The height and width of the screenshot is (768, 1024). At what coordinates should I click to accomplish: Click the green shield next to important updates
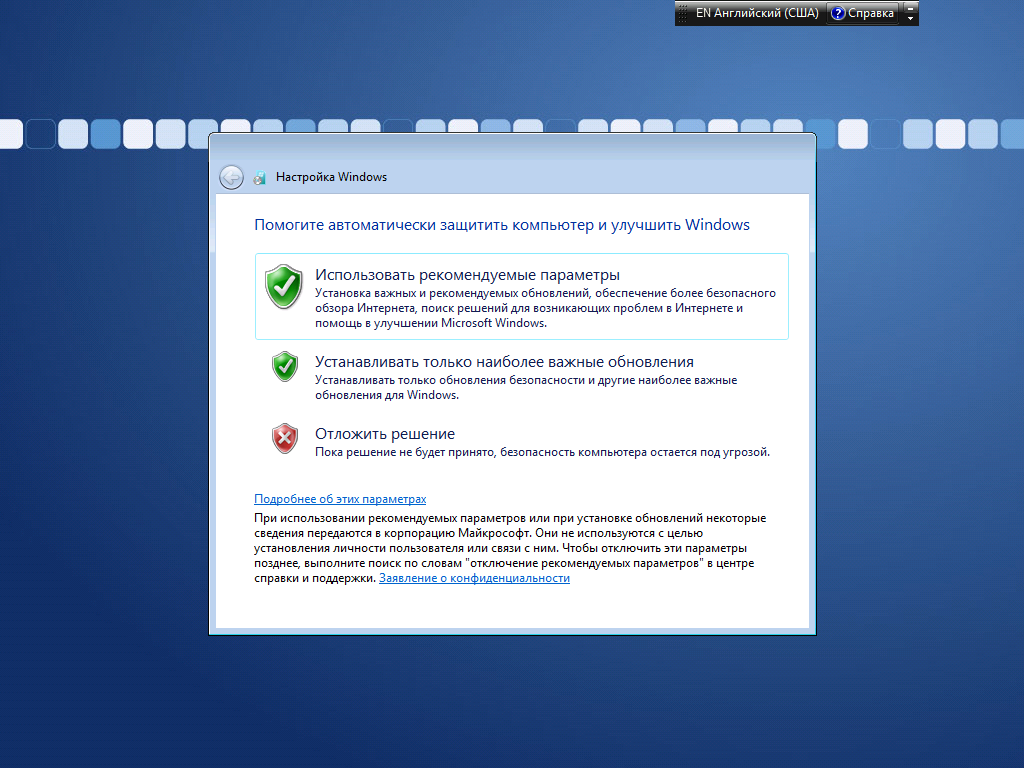pyautogui.click(x=285, y=366)
